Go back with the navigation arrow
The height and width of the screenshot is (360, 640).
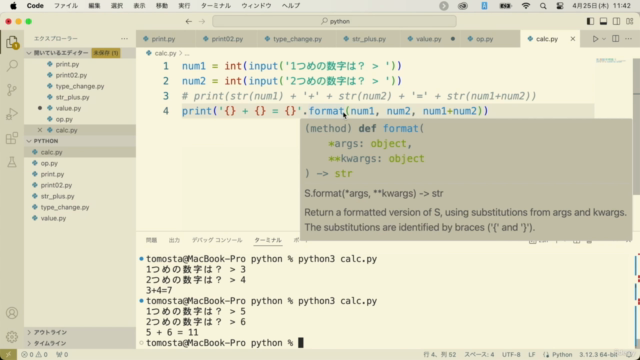pyautogui.click(x=189, y=21)
